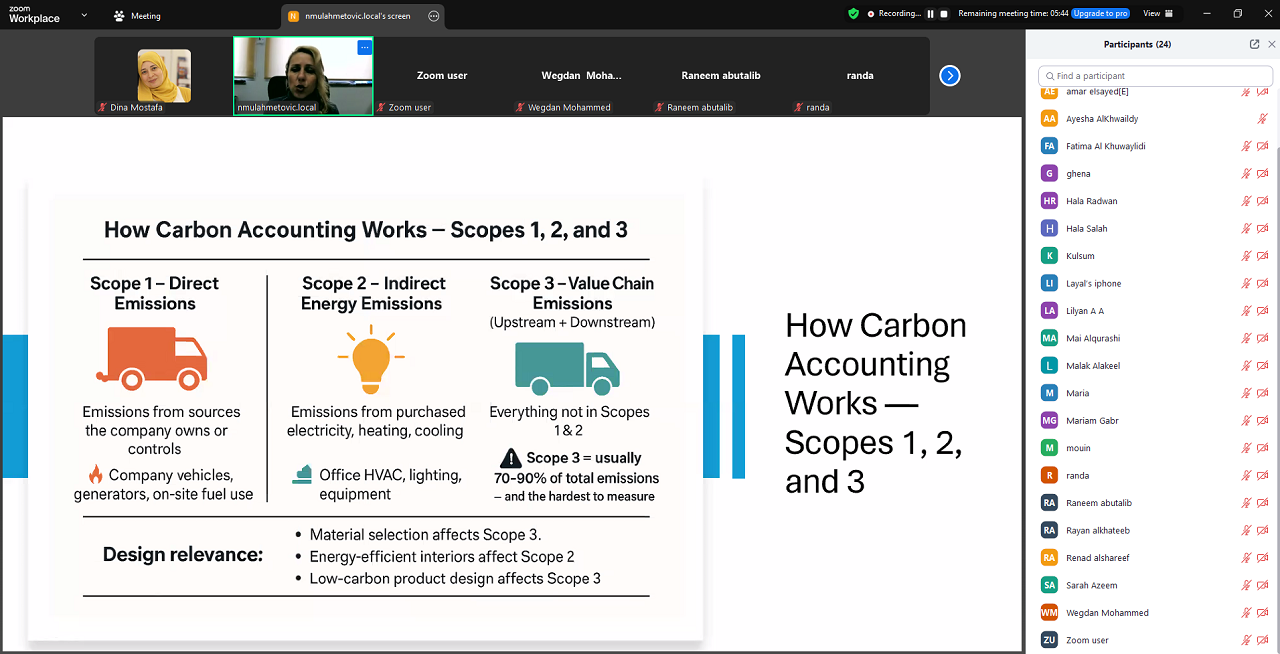Show next page of video thumbnails
The width and height of the screenshot is (1280, 654).
pos(950,76)
